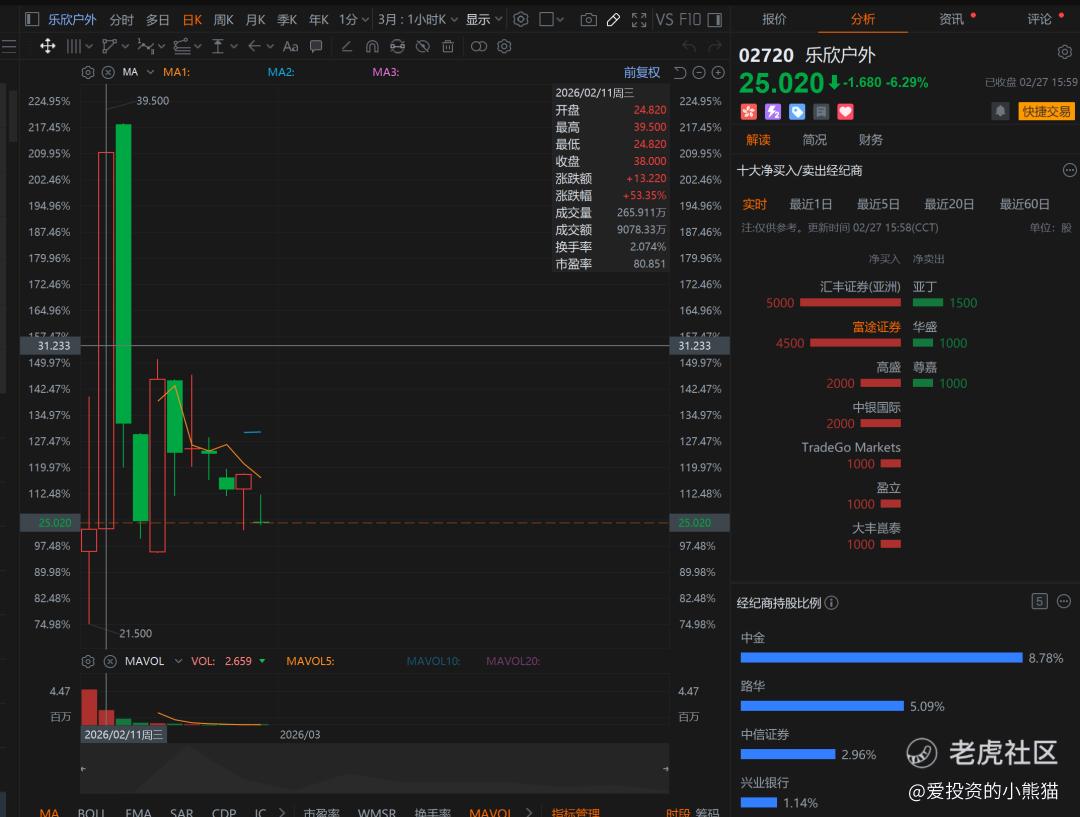Switch to 周K weekly chart
The image size is (1080, 817).
click(x=223, y=19)
